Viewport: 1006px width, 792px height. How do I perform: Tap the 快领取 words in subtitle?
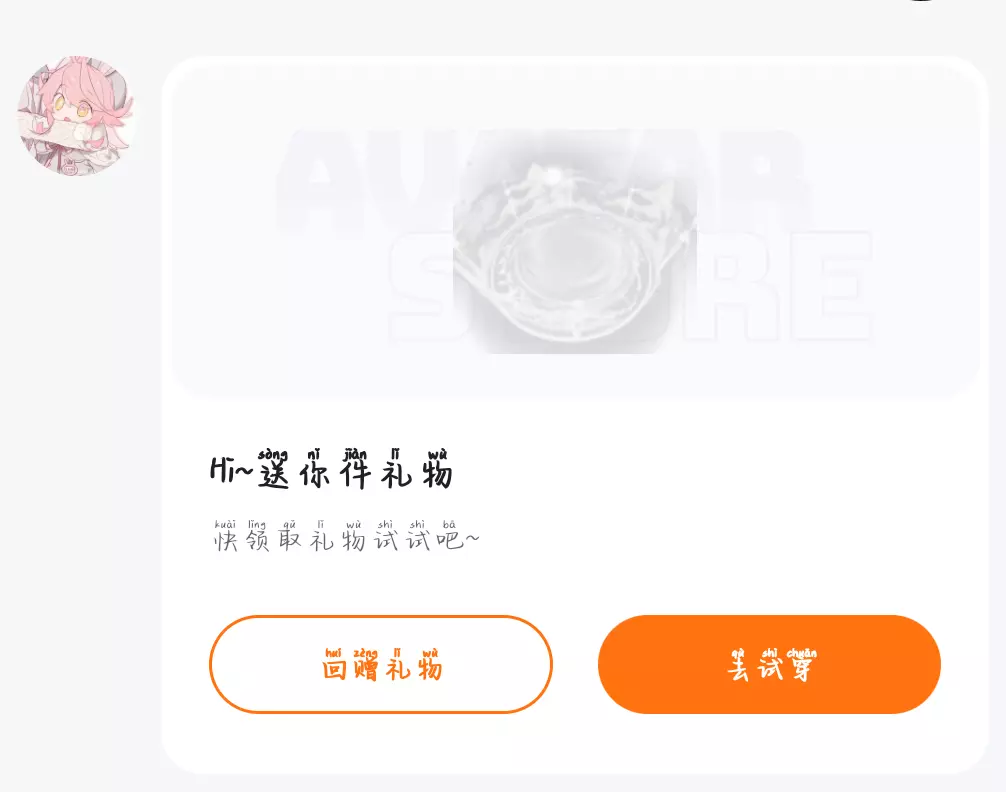(x=257, y=540)
